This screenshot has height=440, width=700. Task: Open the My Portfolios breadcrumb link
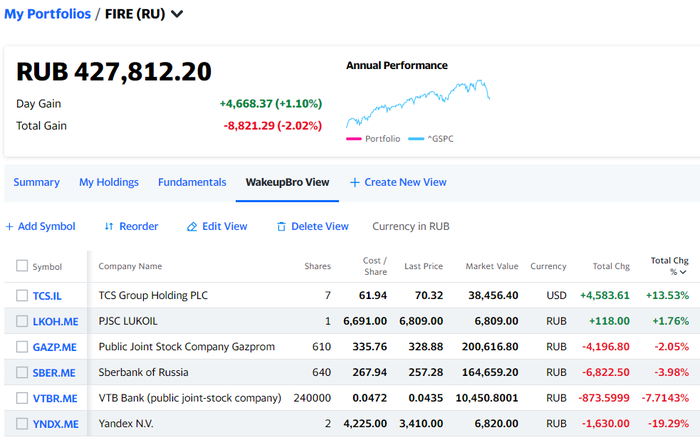tap(46, 15)
